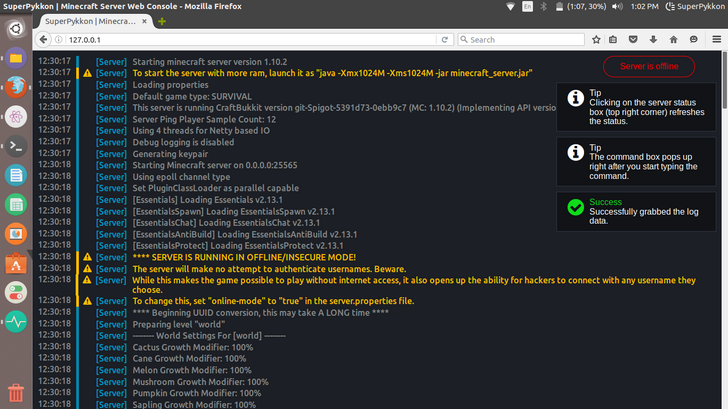Select the SuperPykkon Minecraft browser tab
728x409 pixels.
tap(90, 21)
